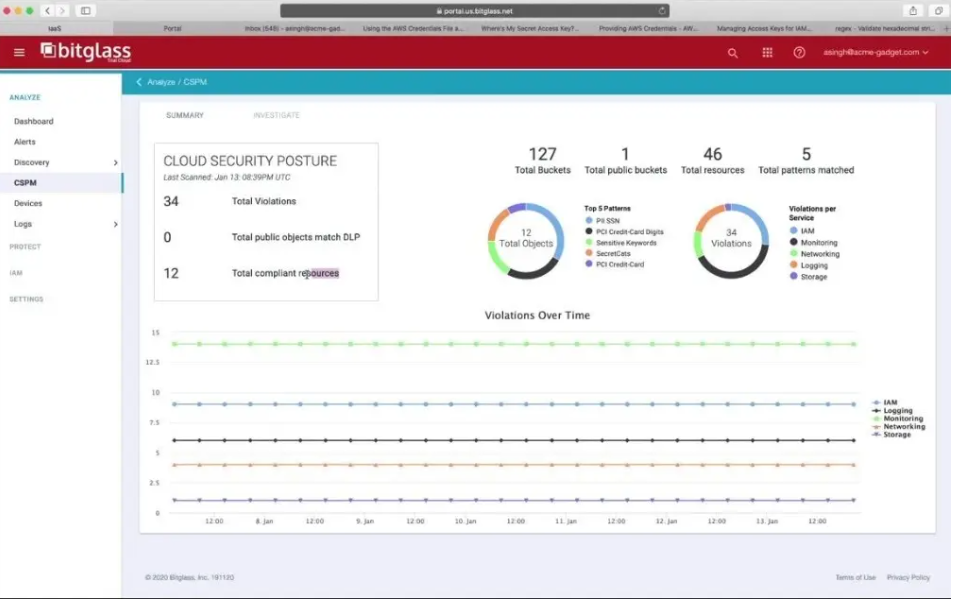Viewport: 954px width, 600px height.
Task: Open the SUMMARY tab
Action: [x=185, y=115]
